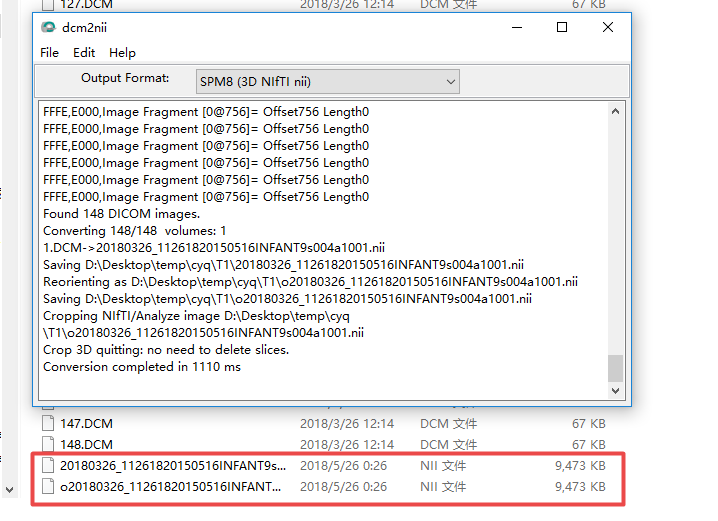The width and height of the screenshot is (718, 521).
Task: Click the 'Reorienting as' log line
Action: (x=310, y=282)
